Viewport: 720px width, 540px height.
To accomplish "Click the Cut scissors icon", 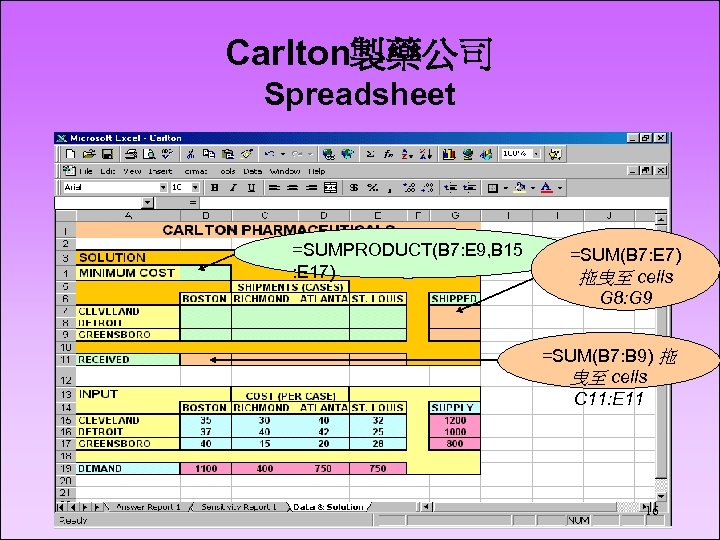I will click(190, 154).
